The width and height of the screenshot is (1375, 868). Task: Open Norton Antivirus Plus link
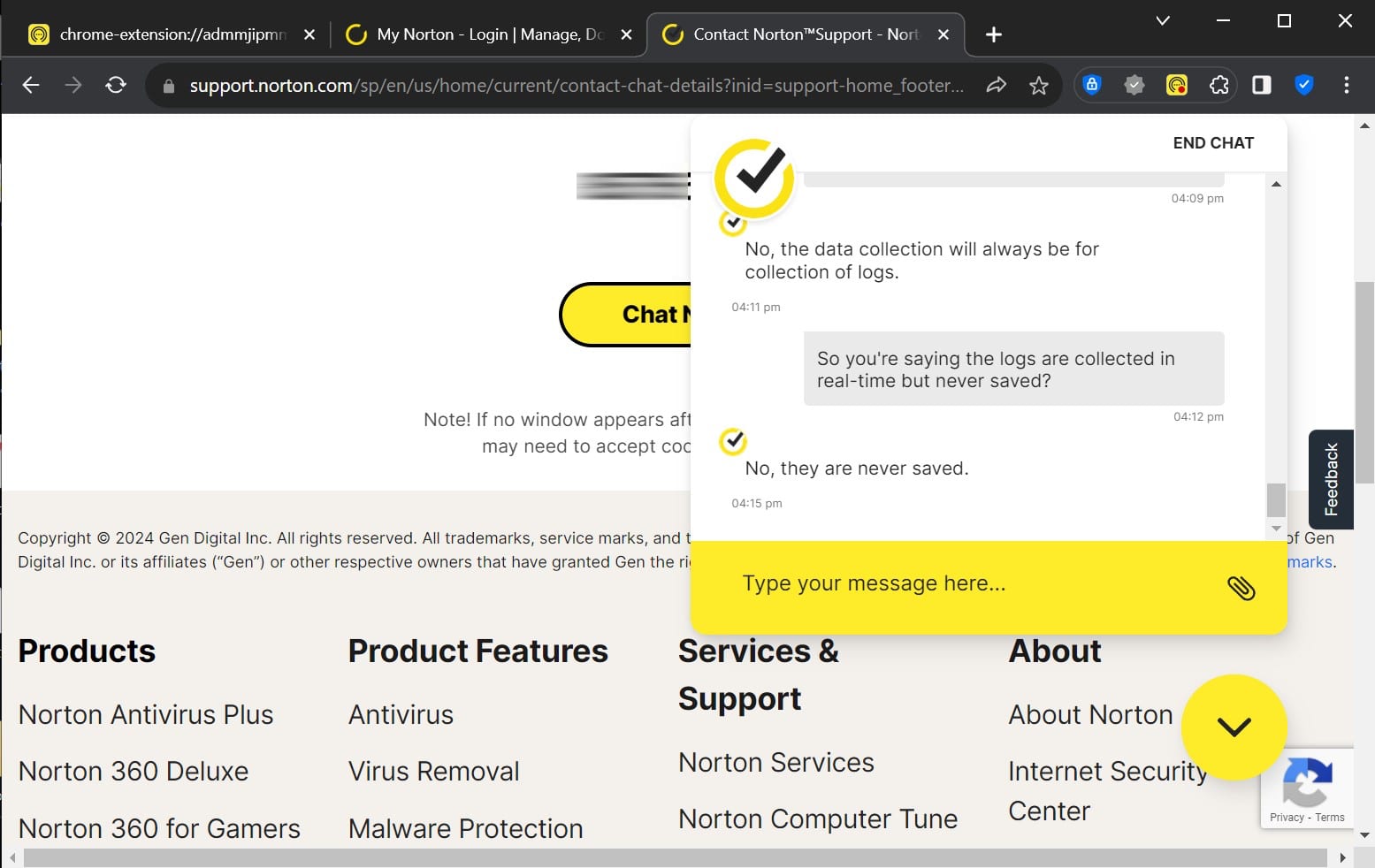tap(146, 714)
